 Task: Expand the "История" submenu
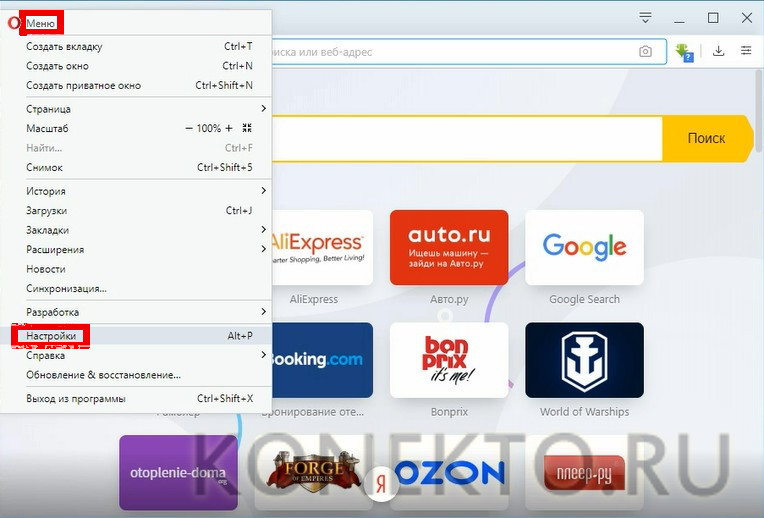tap(136, 191)
